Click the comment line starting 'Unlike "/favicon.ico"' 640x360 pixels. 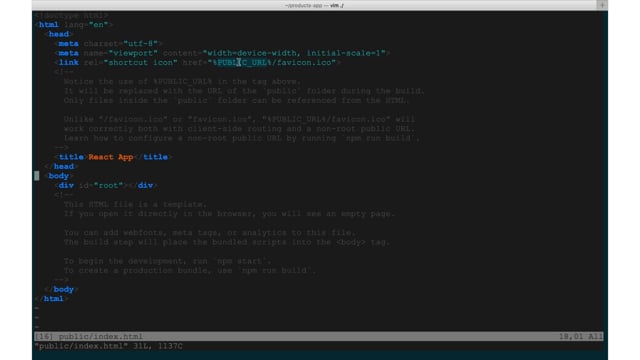point(239,119)
